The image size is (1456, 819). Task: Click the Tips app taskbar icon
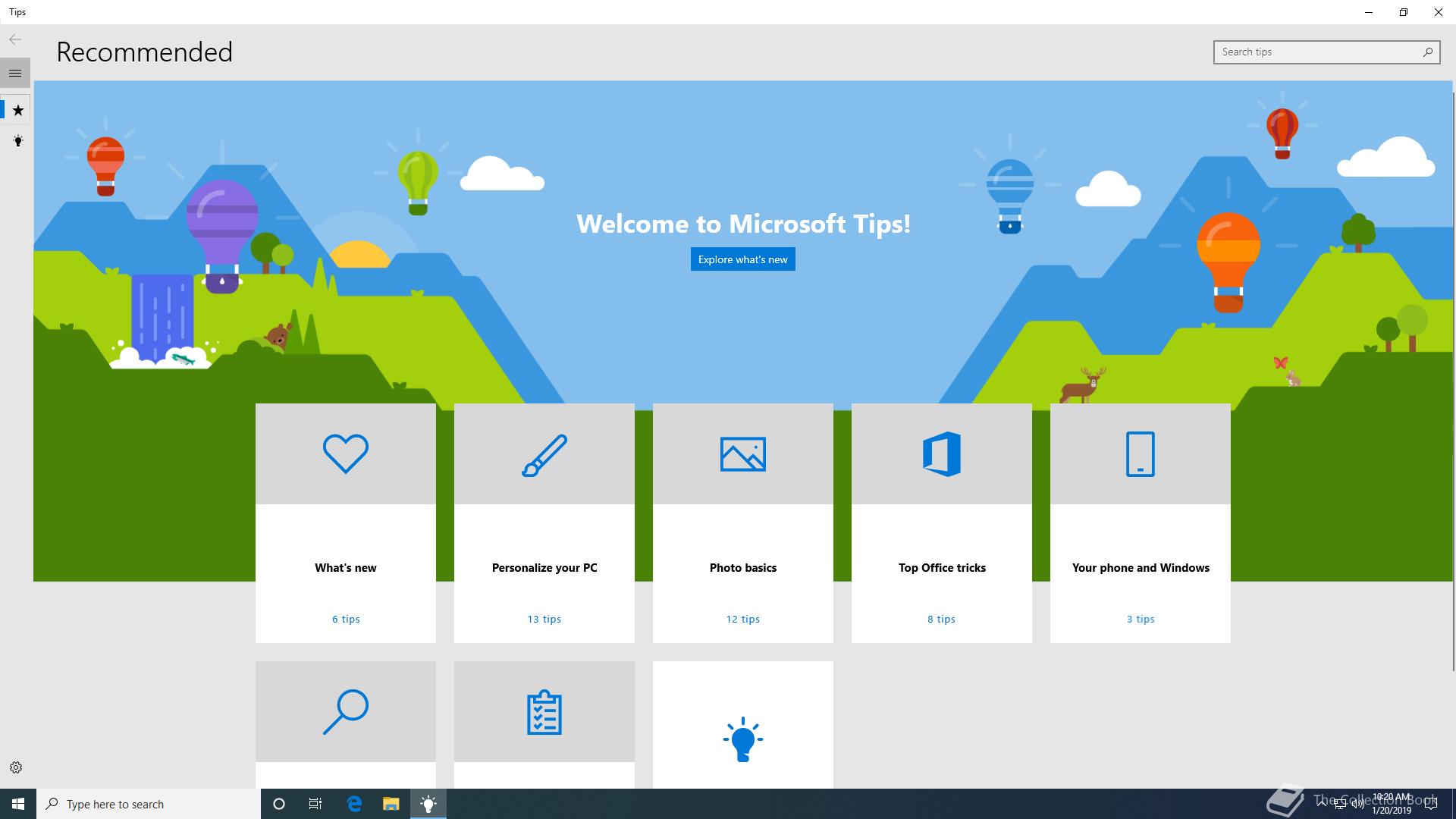coord(428,804)
